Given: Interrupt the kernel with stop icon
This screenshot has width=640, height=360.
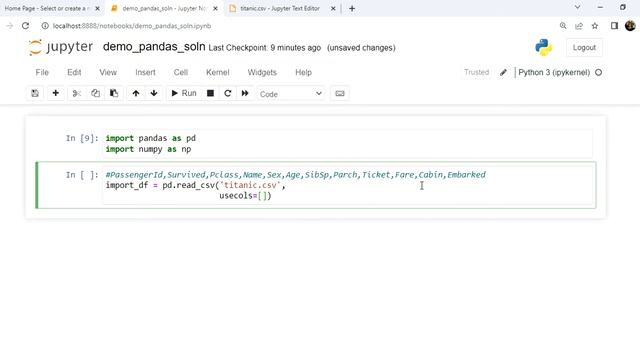Looking at the screenshot, I should click(210, 93).
